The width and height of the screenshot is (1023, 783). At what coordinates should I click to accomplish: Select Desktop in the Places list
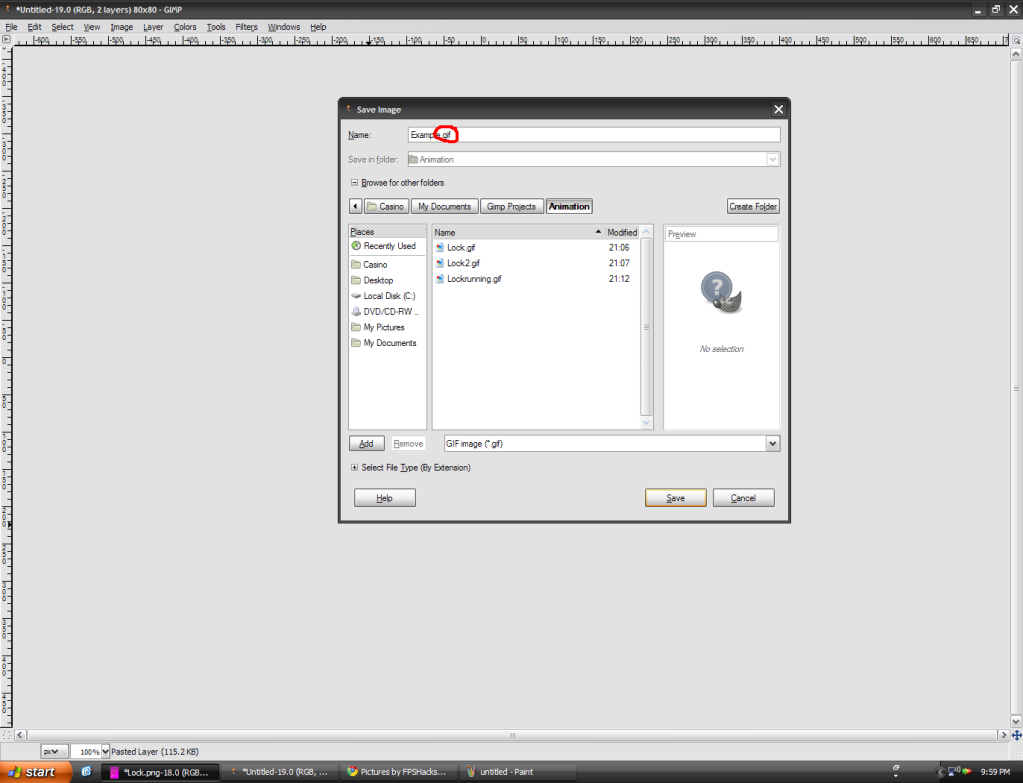coord(378,280)
